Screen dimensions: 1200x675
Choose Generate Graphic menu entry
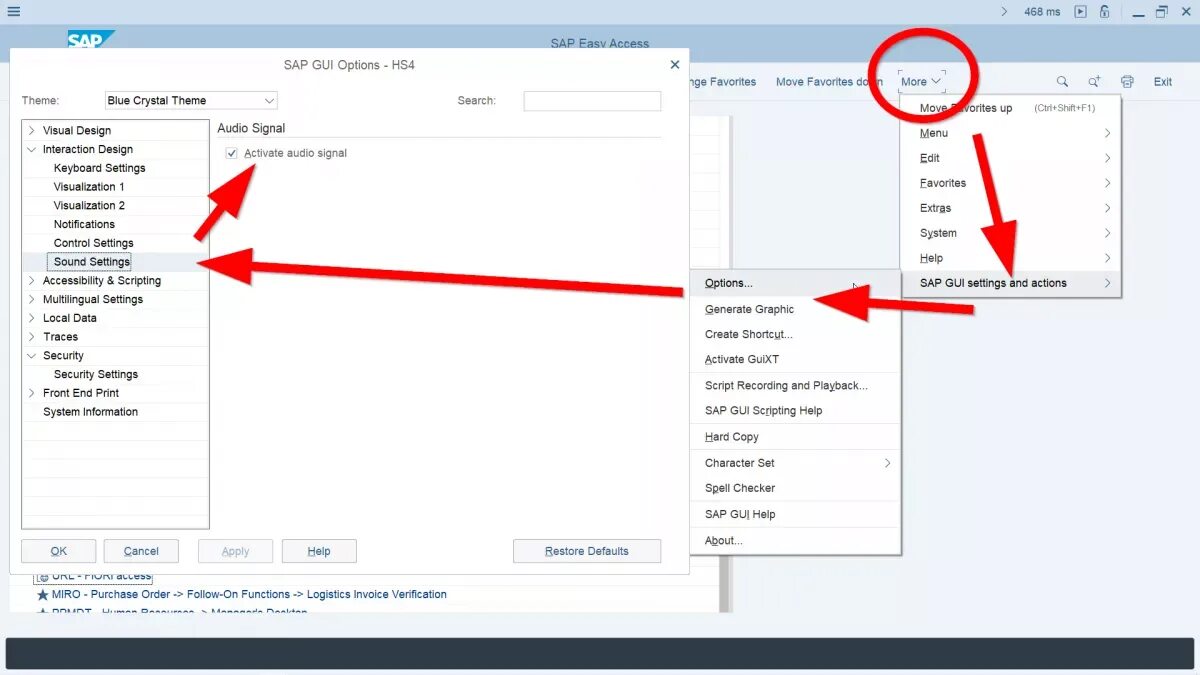click(796, 309)
